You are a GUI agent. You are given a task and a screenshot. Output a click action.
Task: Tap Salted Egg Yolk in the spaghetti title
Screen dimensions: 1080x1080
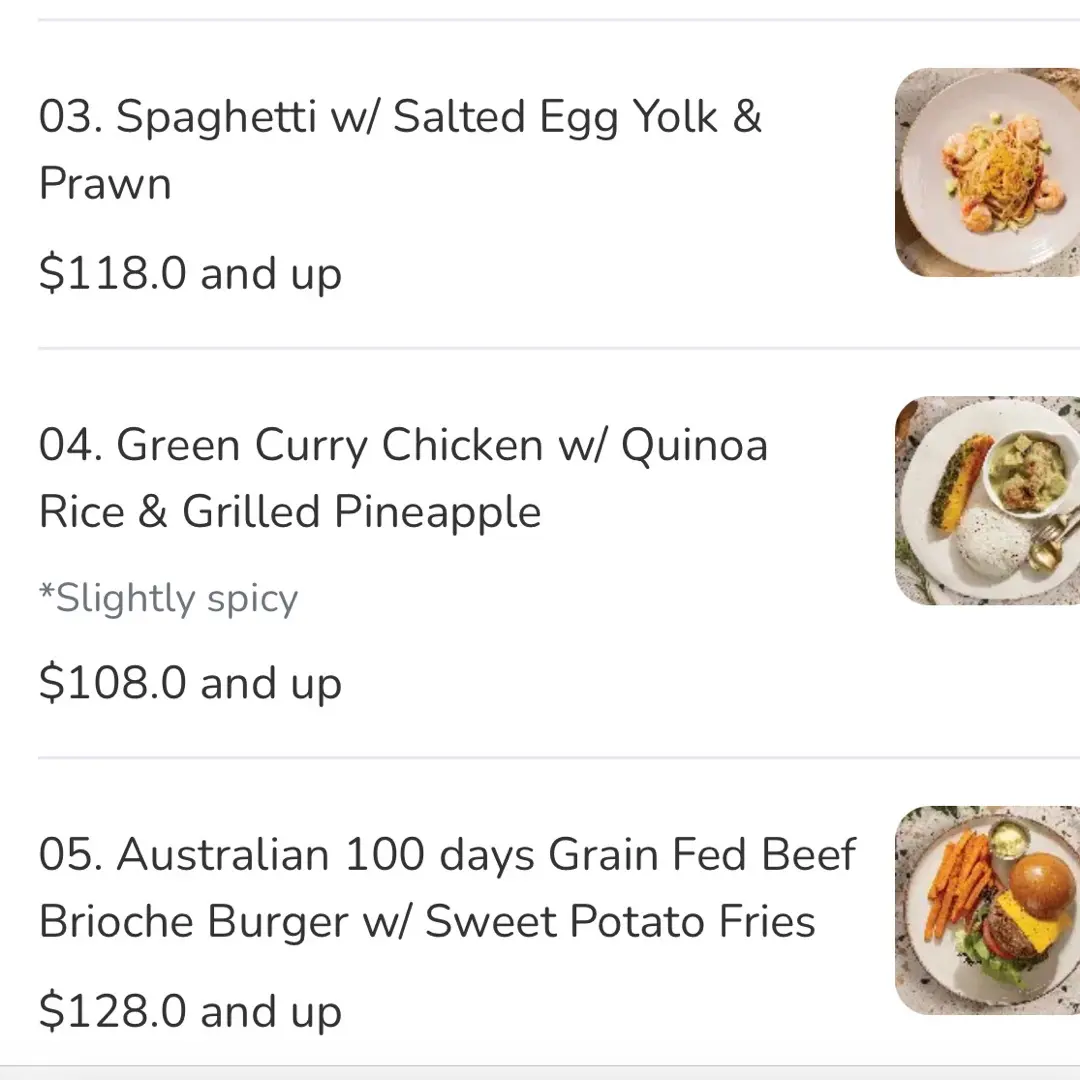(556, 118)
